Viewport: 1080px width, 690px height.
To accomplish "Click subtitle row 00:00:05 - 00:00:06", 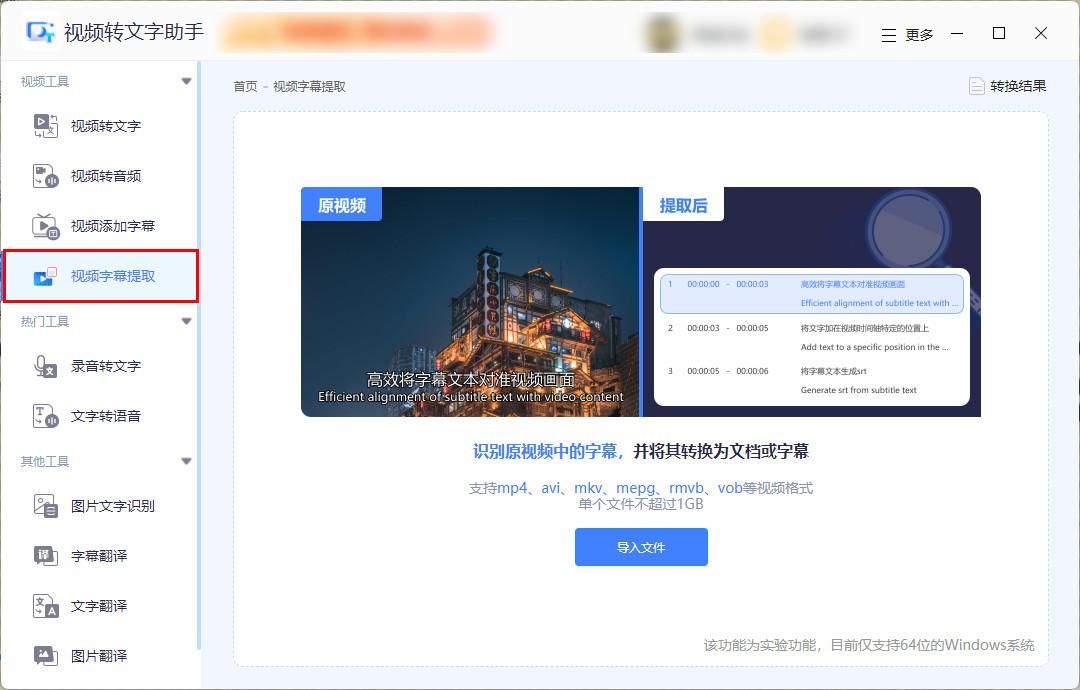I will (811, 380).
